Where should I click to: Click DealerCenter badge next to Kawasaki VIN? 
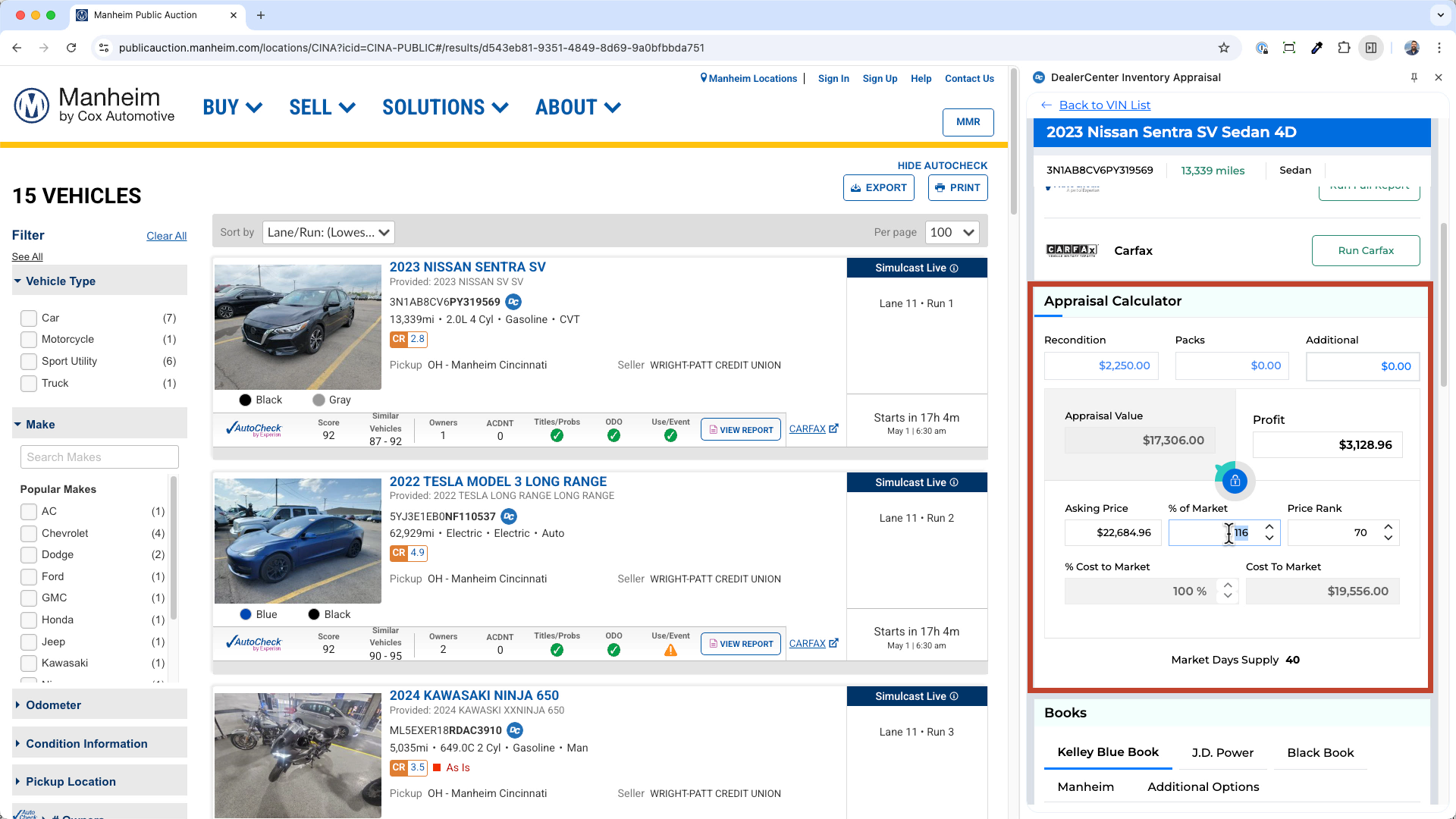[x=515, y=730]
